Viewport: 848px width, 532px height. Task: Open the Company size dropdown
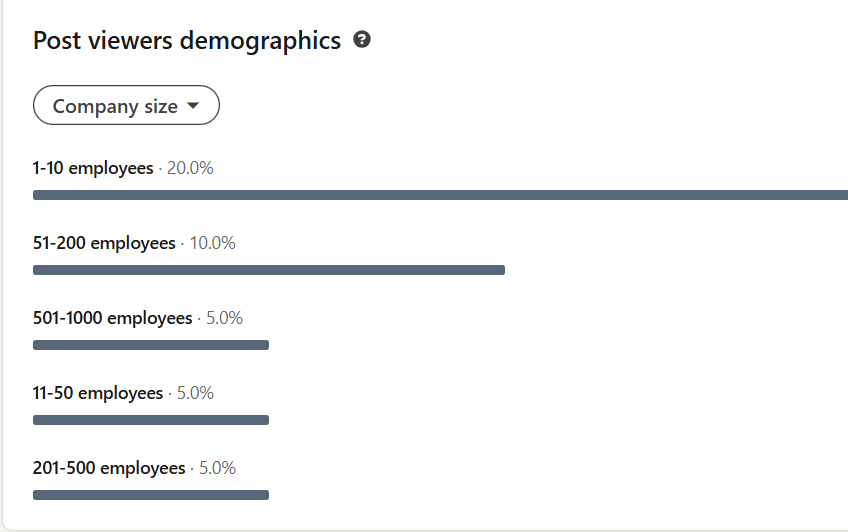[x=126, y=106]
